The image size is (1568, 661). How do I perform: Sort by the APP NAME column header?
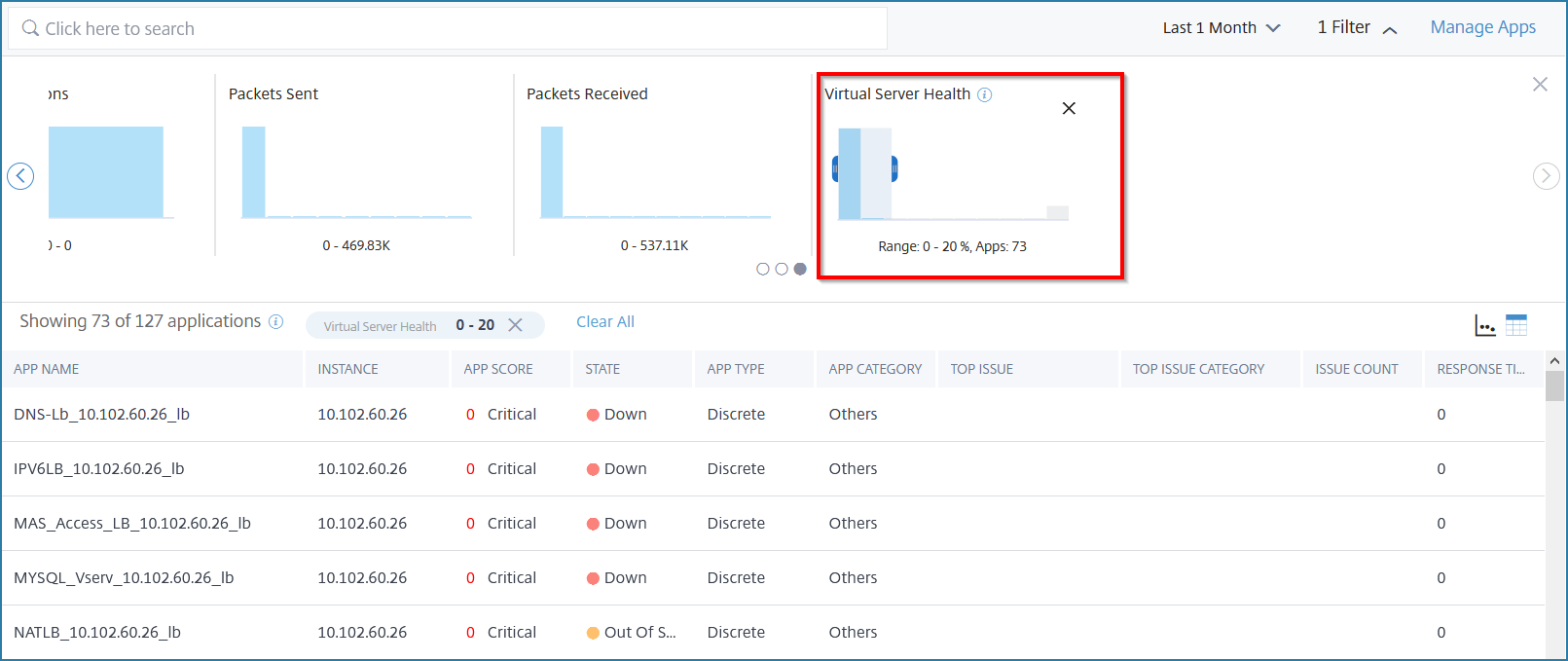tap(47, 369)
